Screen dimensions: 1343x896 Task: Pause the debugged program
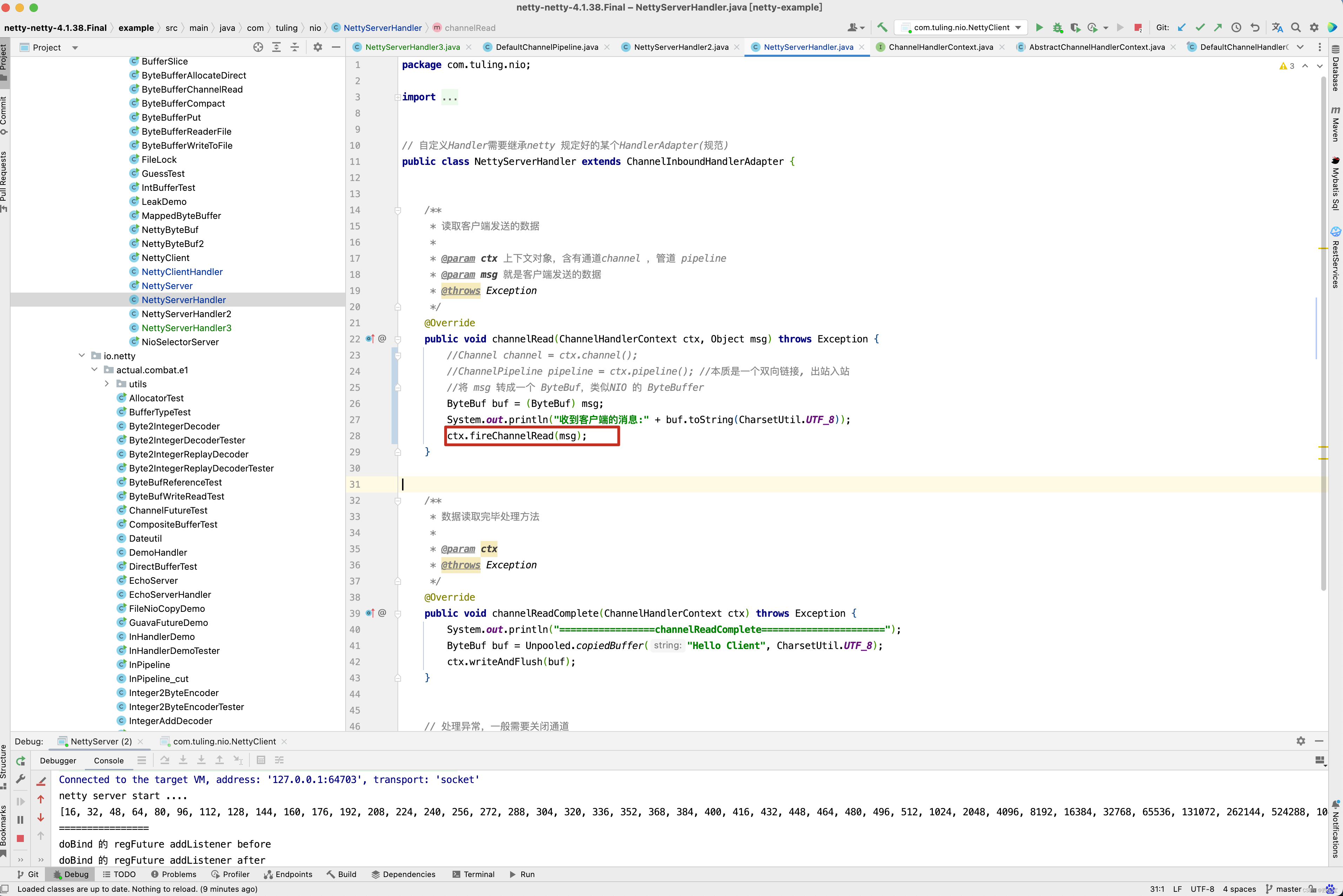click(x=21, y=820)
